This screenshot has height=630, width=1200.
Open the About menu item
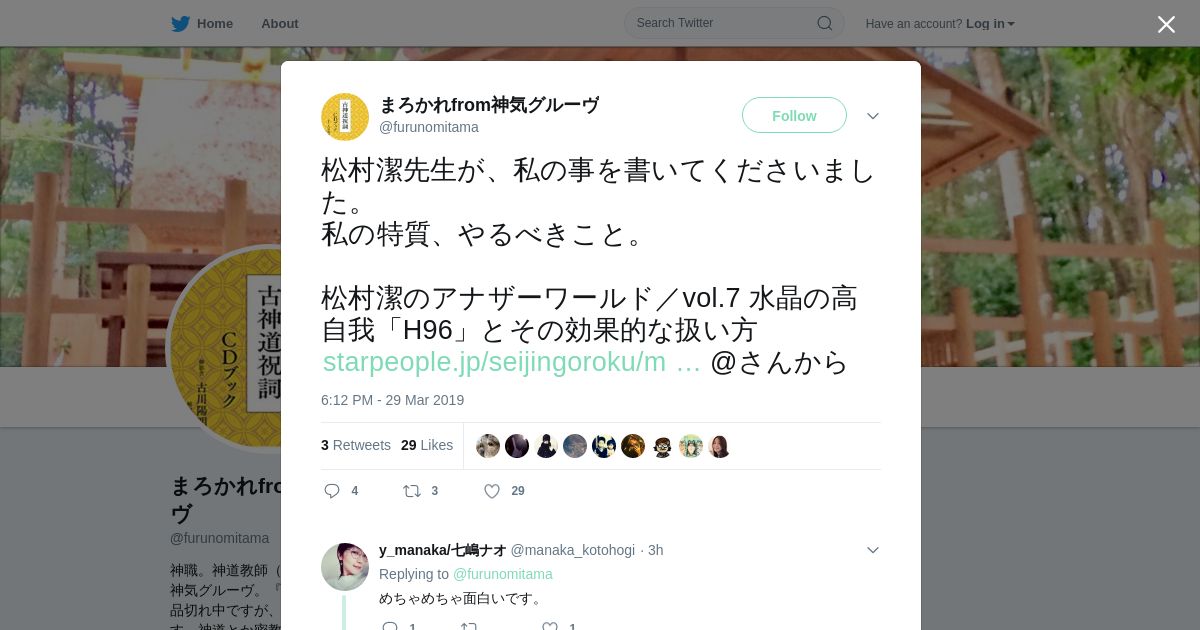click(x=280, y=23)
